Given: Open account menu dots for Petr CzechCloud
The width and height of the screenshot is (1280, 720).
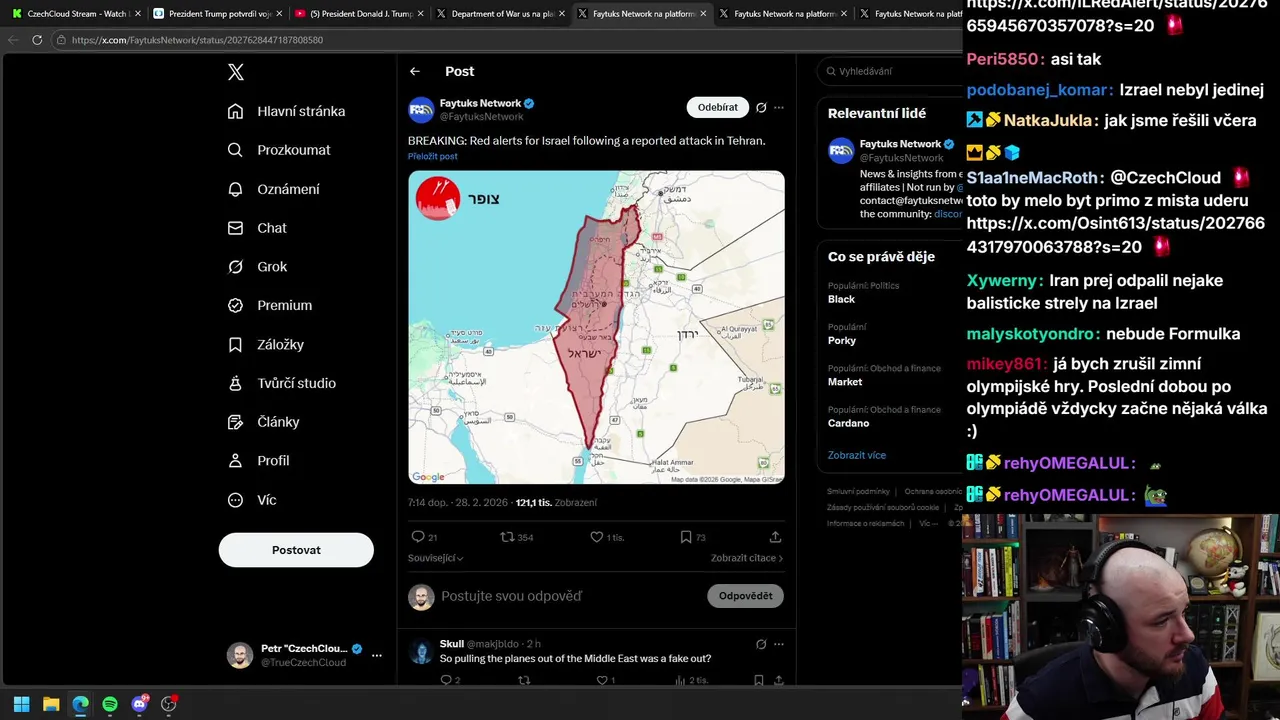Looking at the screenshot, I should tap(377, 656).
